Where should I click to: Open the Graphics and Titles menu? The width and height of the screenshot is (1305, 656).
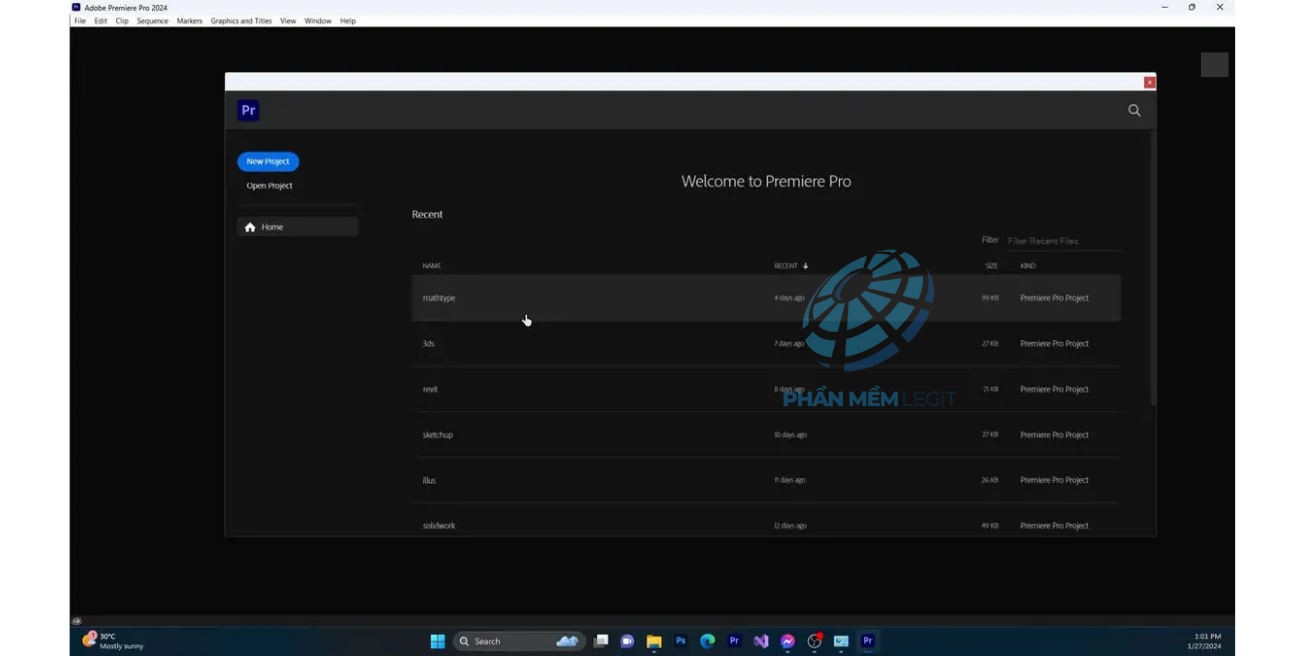[x=241, y=21]
